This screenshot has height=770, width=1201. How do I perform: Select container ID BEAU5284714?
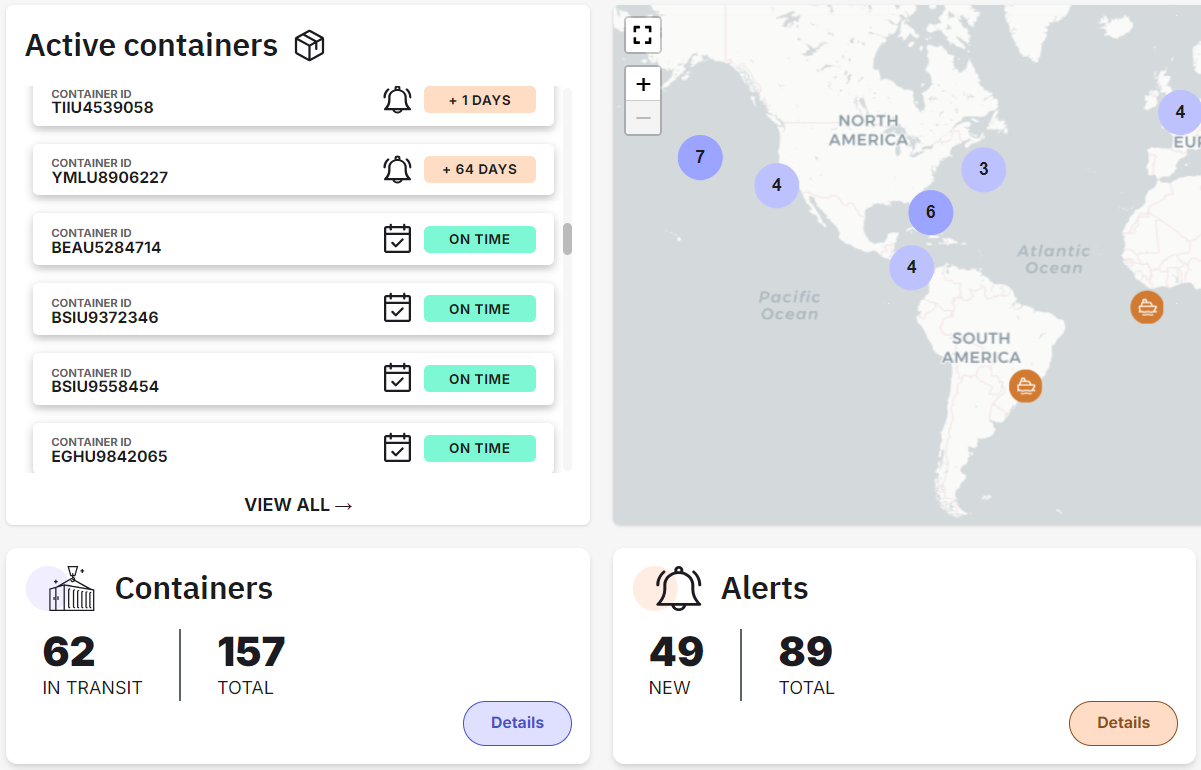coord(106,247)
